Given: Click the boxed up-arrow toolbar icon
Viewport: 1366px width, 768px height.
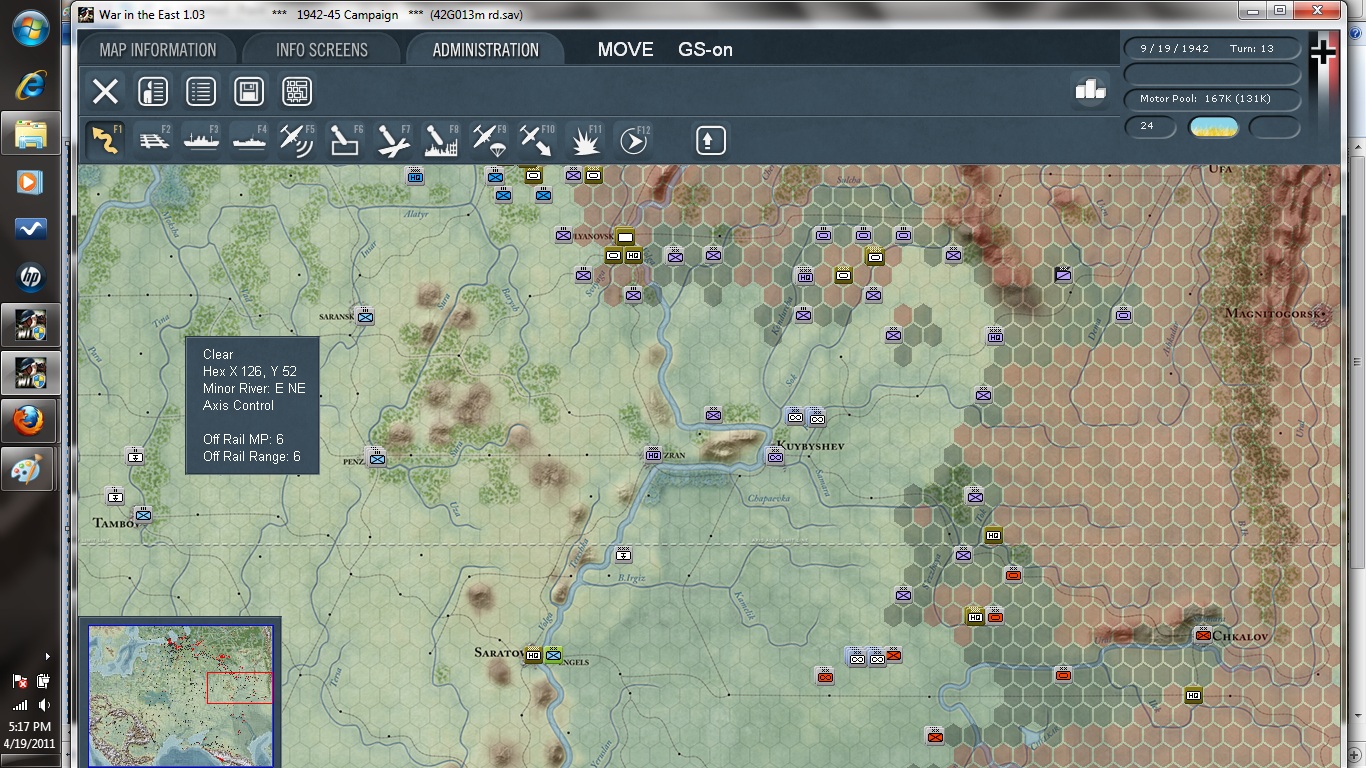Looking at the screenshot, I should coord(710,141).
